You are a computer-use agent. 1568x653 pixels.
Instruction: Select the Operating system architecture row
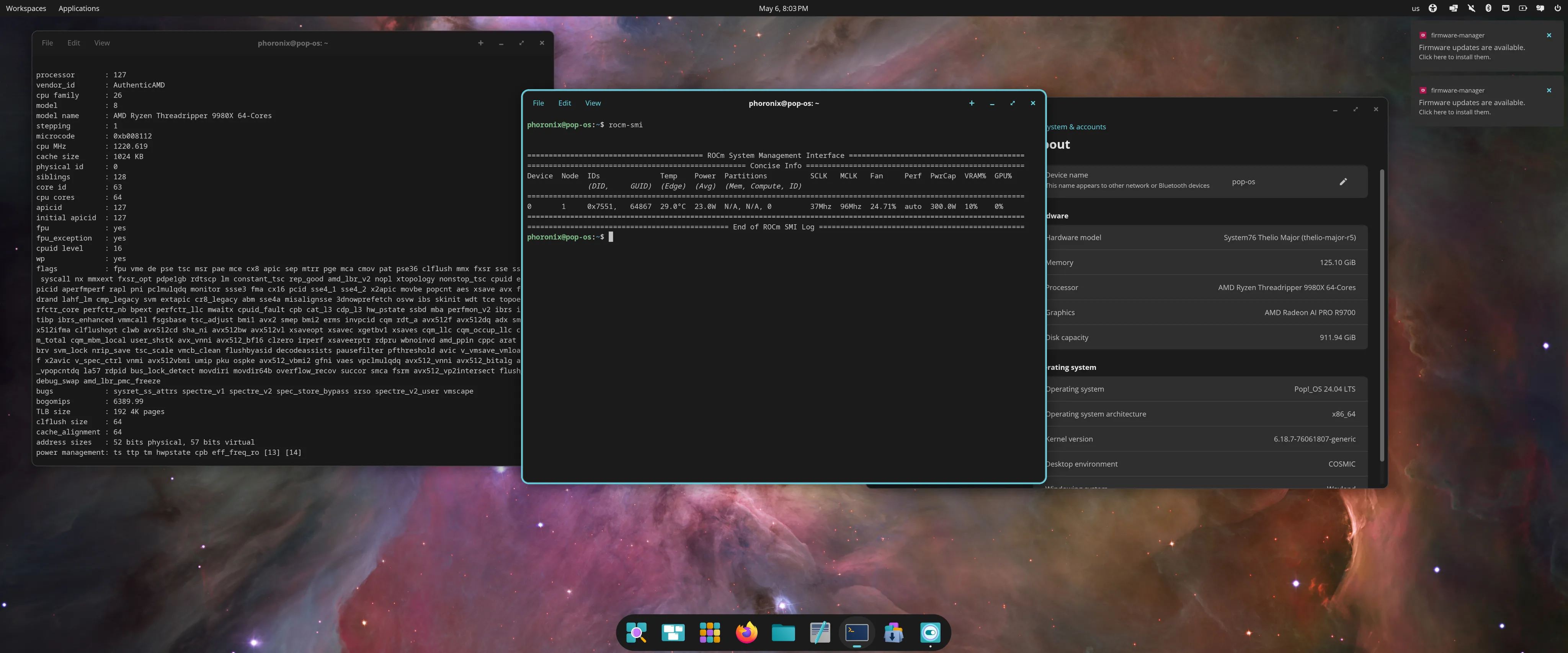(x=1207, y=414)
